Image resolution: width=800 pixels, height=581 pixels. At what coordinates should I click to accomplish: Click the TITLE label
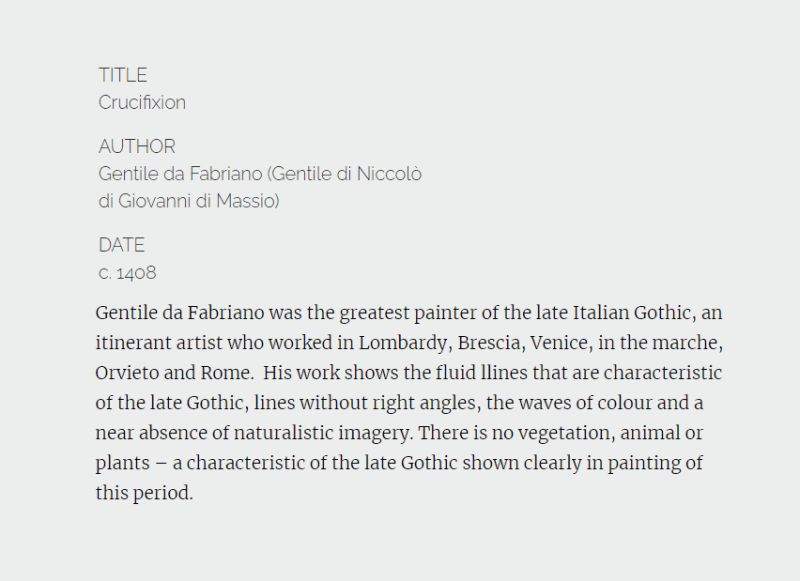122,75
